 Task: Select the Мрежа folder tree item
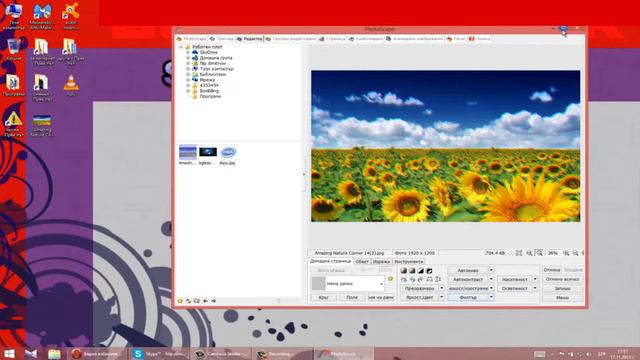coord(207,80)
